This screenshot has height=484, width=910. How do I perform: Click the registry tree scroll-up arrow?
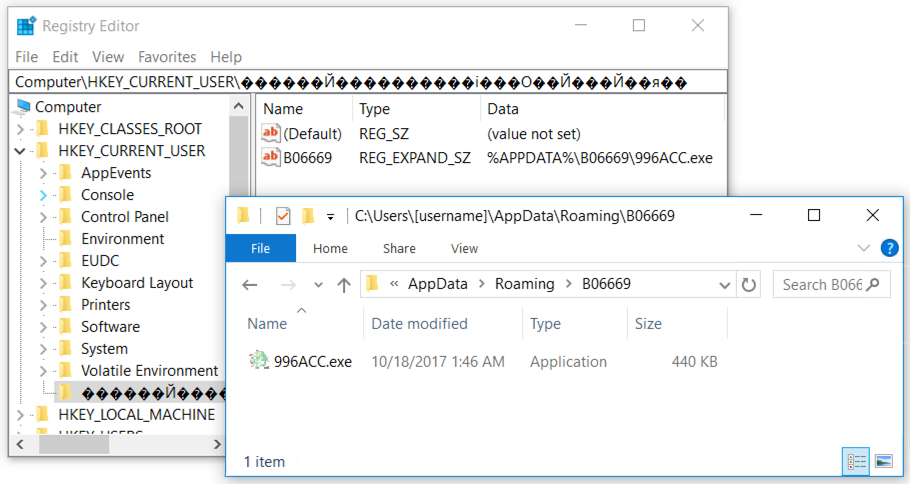pyautogui.click(x=238, y=106)
